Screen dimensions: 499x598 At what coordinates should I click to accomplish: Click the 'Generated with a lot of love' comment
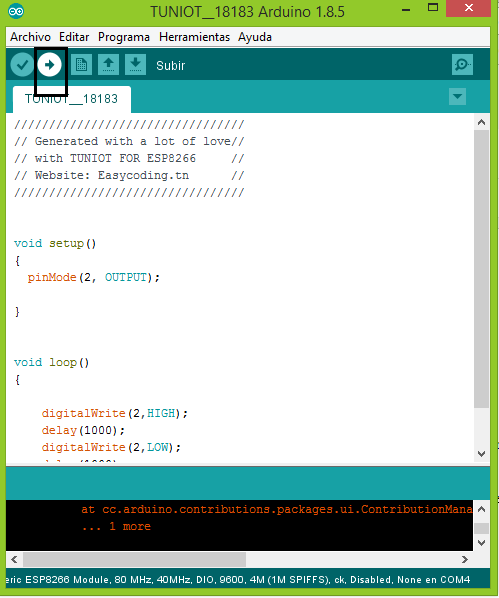pyautogui.click(x=133, y=141)
